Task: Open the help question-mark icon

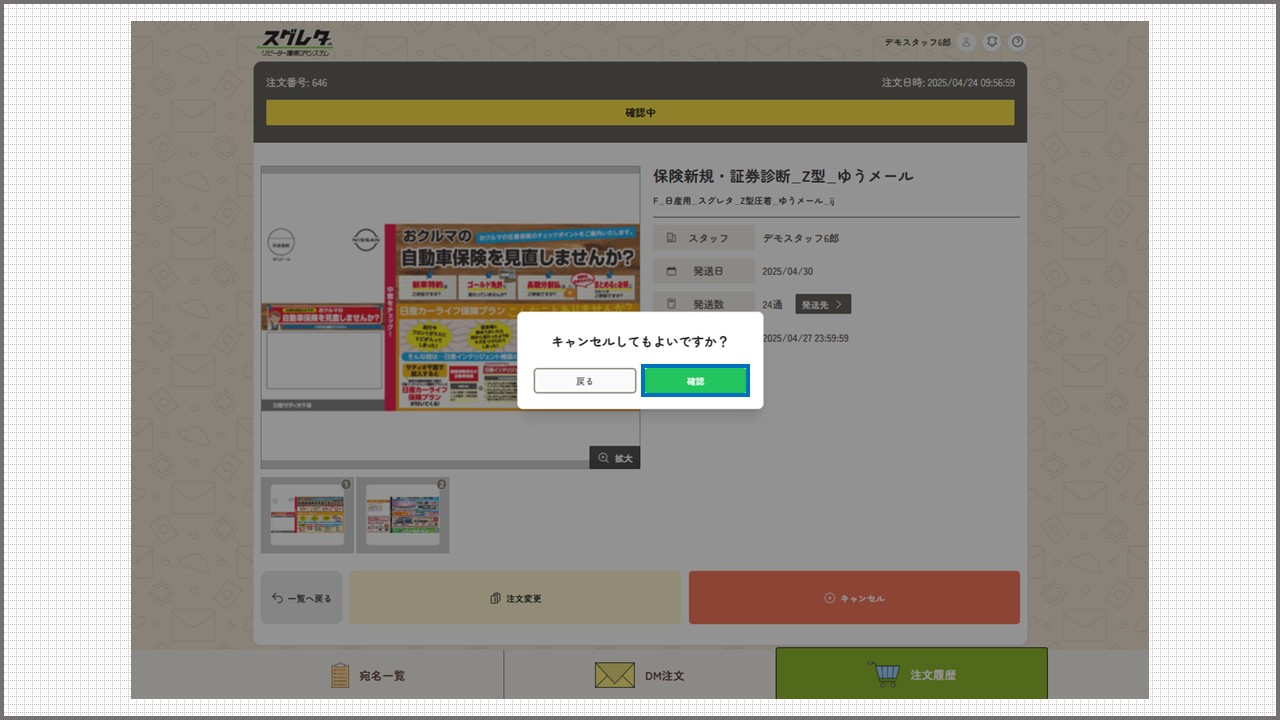Action: point(1018,42)
